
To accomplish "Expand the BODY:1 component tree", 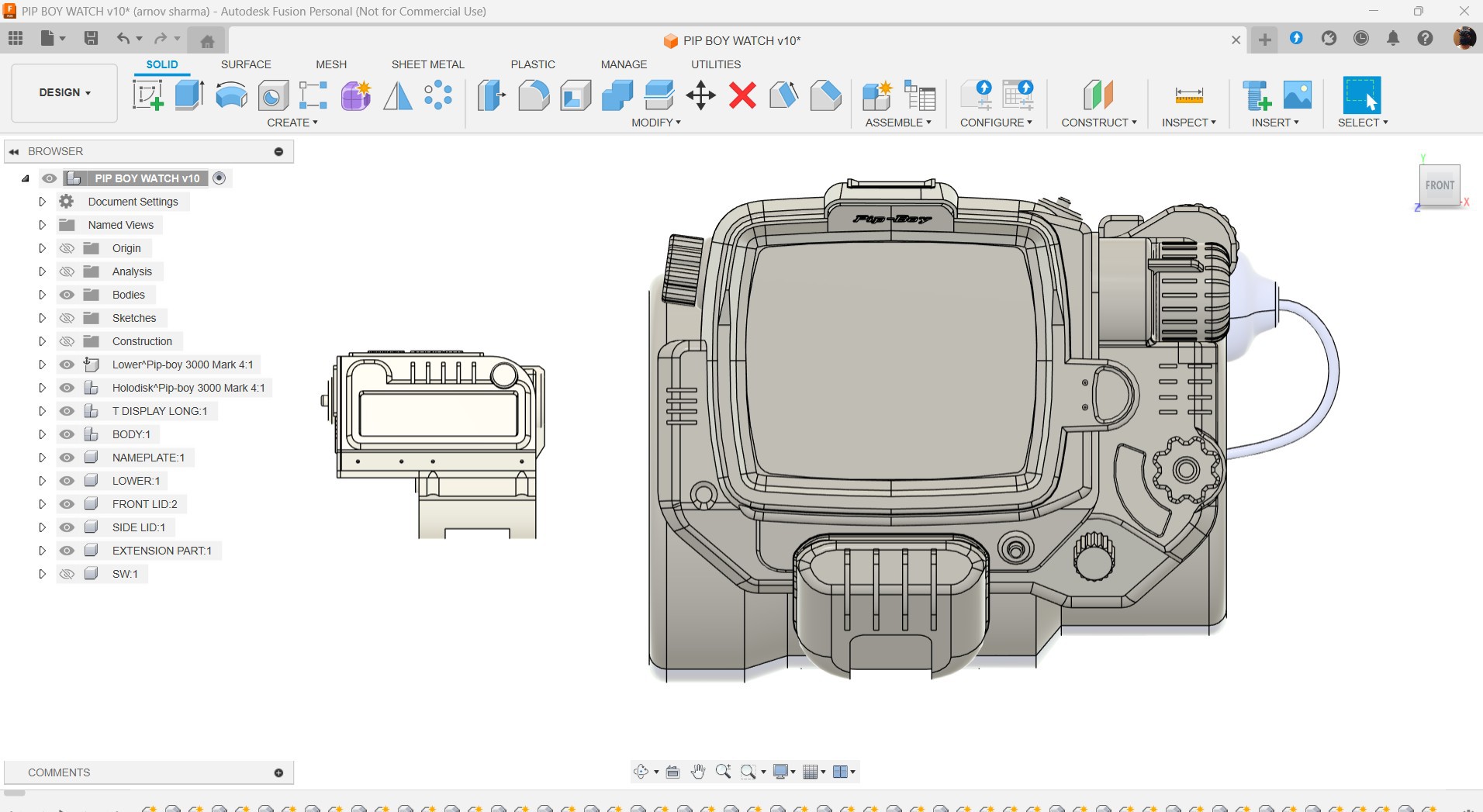I will click(x=43, y=434).
